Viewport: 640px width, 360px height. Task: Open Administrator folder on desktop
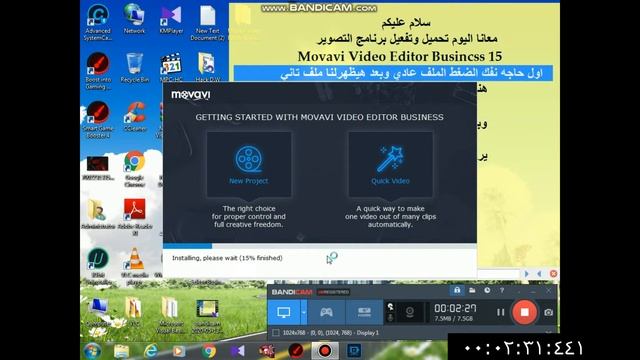[98, 214]
